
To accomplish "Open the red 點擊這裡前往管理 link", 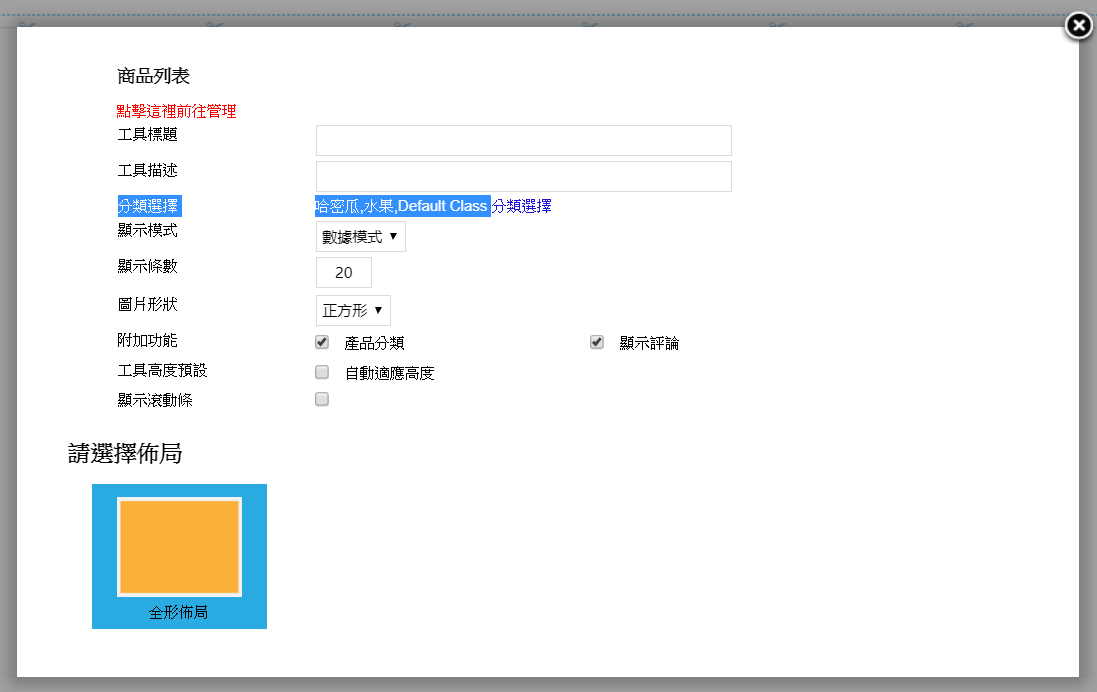I will [x=176, y=111].
